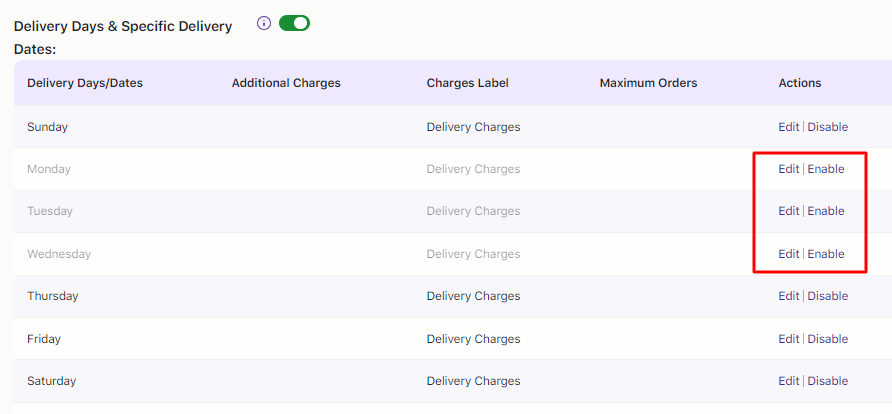
Task: Enable Wednesday delivery day
Action: [826, 254]
